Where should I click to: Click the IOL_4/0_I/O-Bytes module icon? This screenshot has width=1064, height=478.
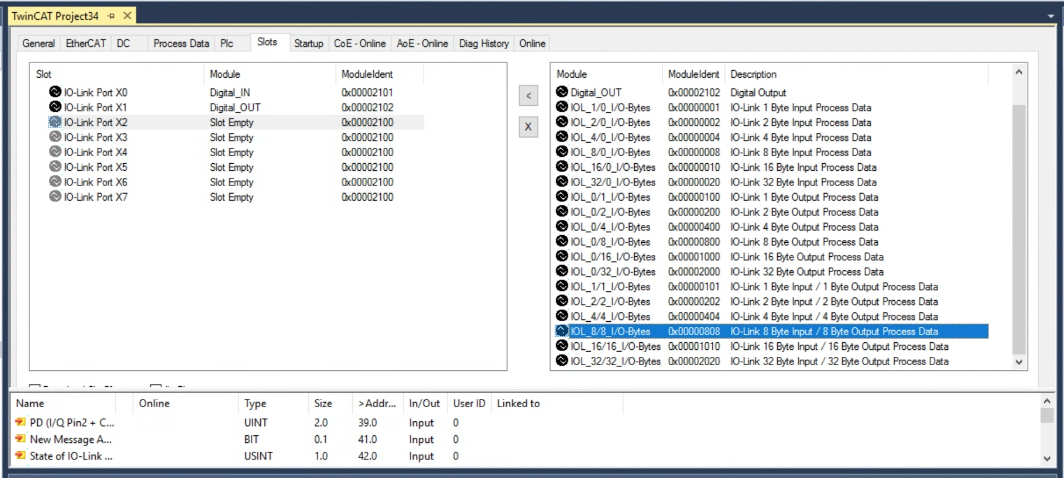coord(562,137)
